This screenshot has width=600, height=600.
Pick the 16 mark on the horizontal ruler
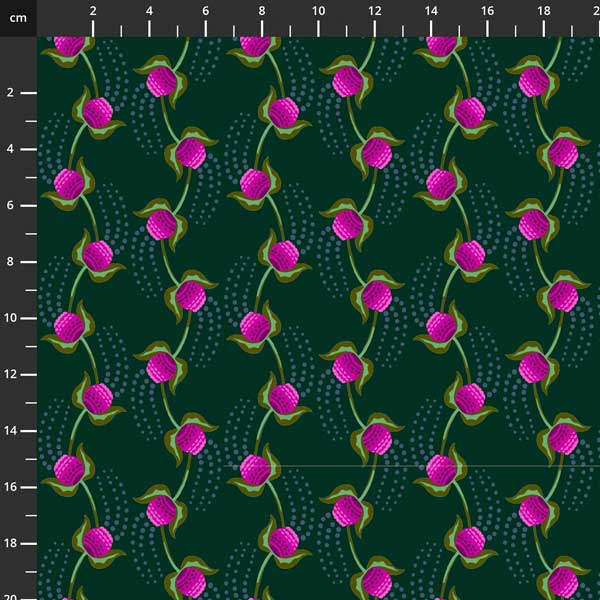[487, 11]
